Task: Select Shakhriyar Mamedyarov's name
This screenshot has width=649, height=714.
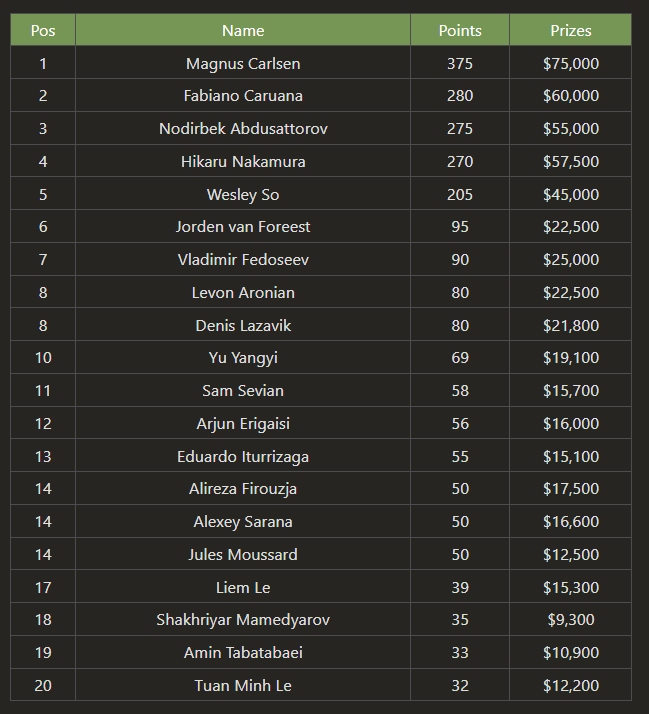Action: (x=243, y=620)
